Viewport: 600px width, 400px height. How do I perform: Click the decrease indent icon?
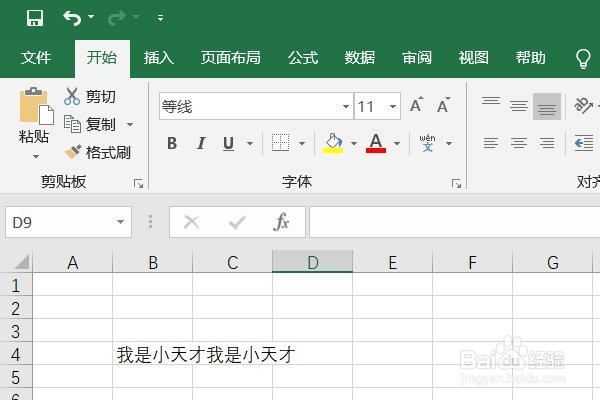(x=584, y=143)
